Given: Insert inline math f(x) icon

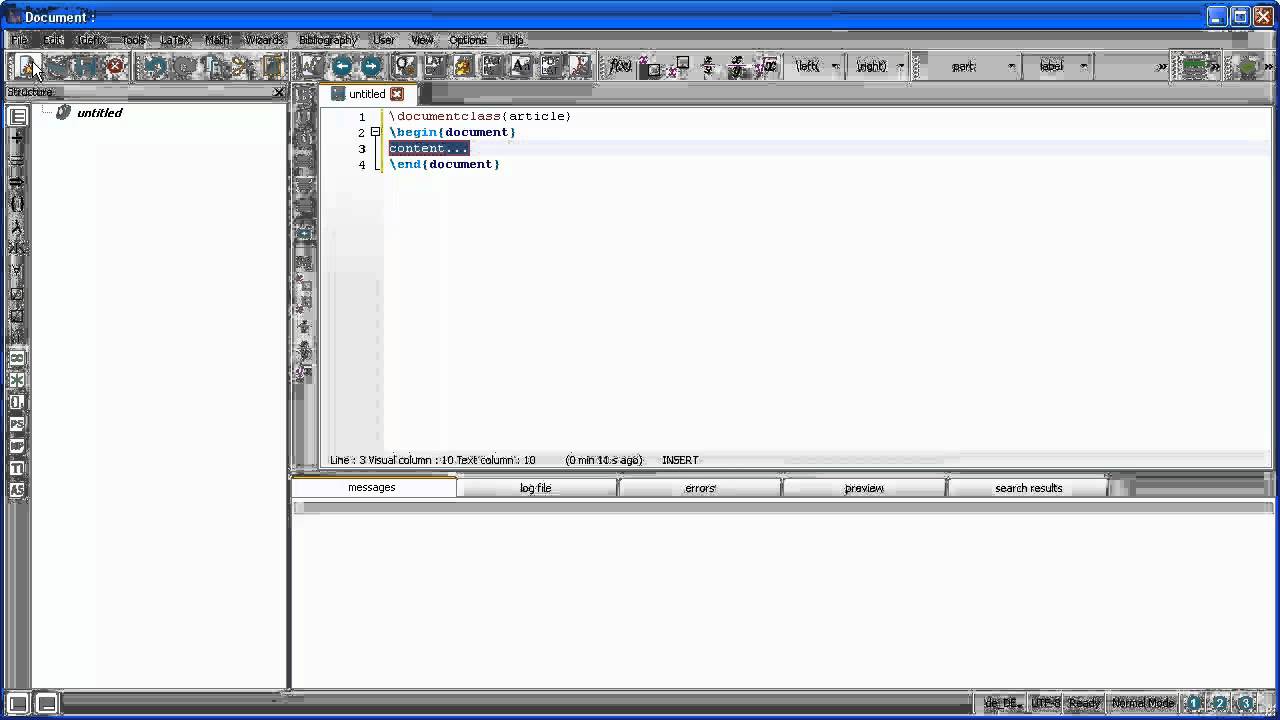Looking at the screenshot, I should click(620, 66).
